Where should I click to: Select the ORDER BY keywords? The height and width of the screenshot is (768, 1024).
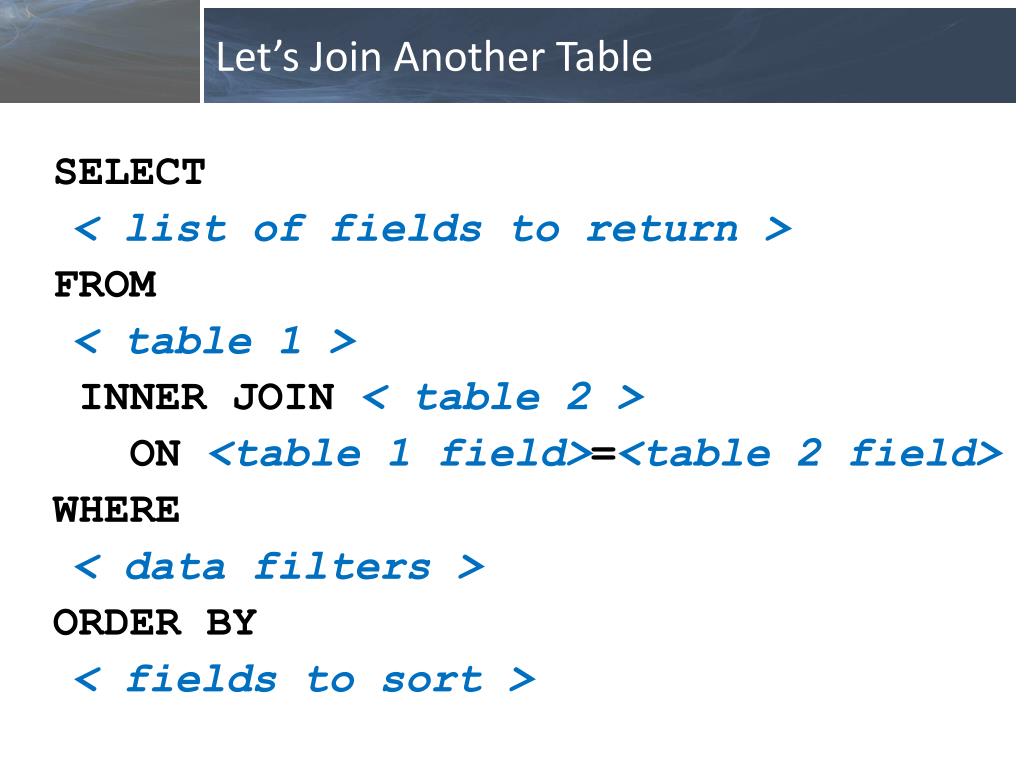(x=155, y=622)
